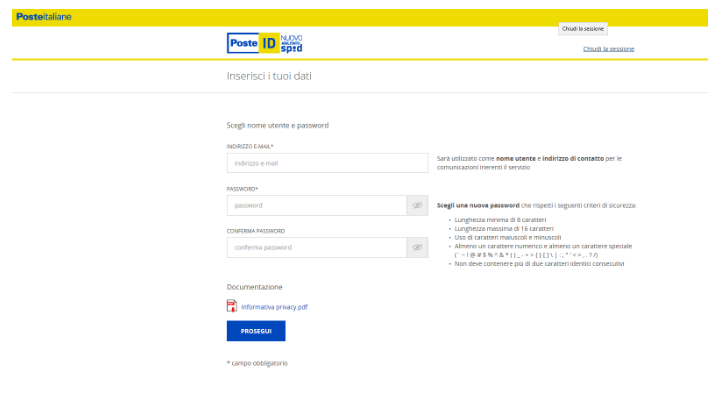Click the PASSWORD field label
This screenshot has height=420, width=722.
[x=242, y=188]
